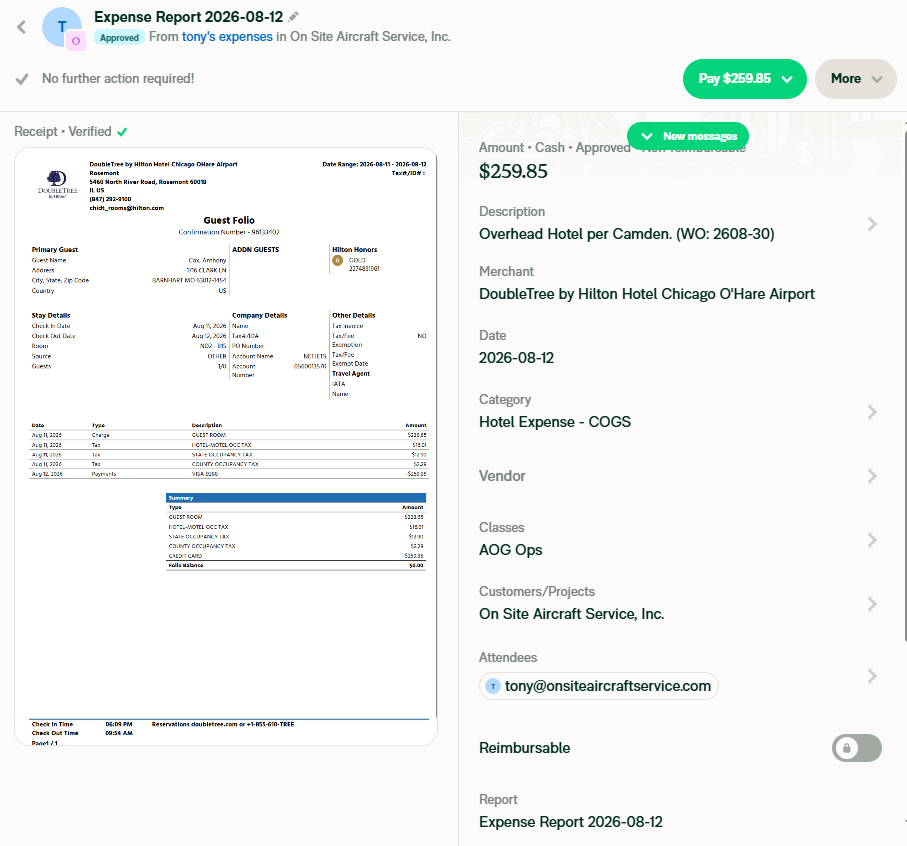This screenshot has height=846, width=907.
Task: Click On Site Aircraft Service, Inc. project value
Action: pos(572,614)
